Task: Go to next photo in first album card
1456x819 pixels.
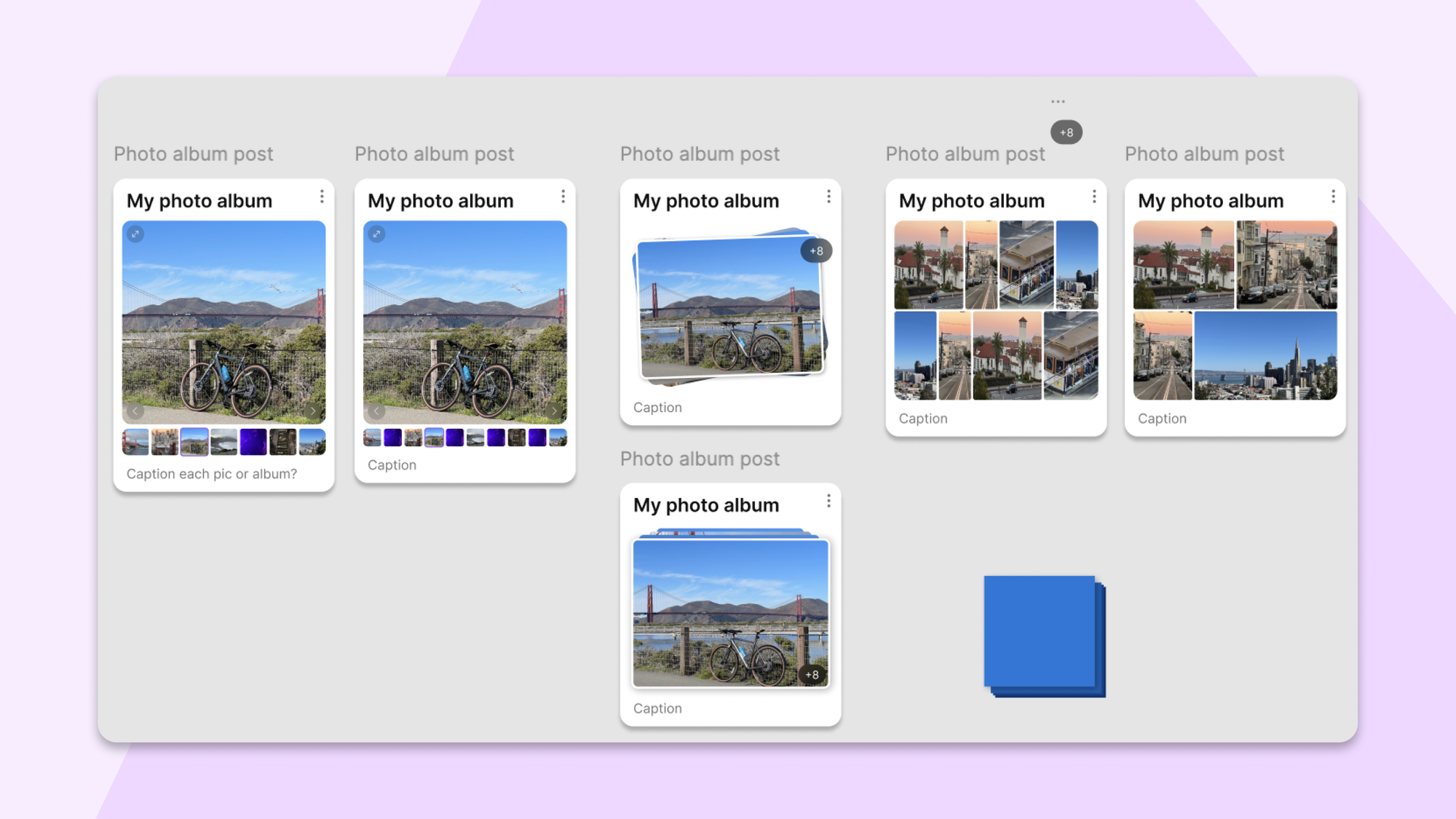Action: point(313,411)
